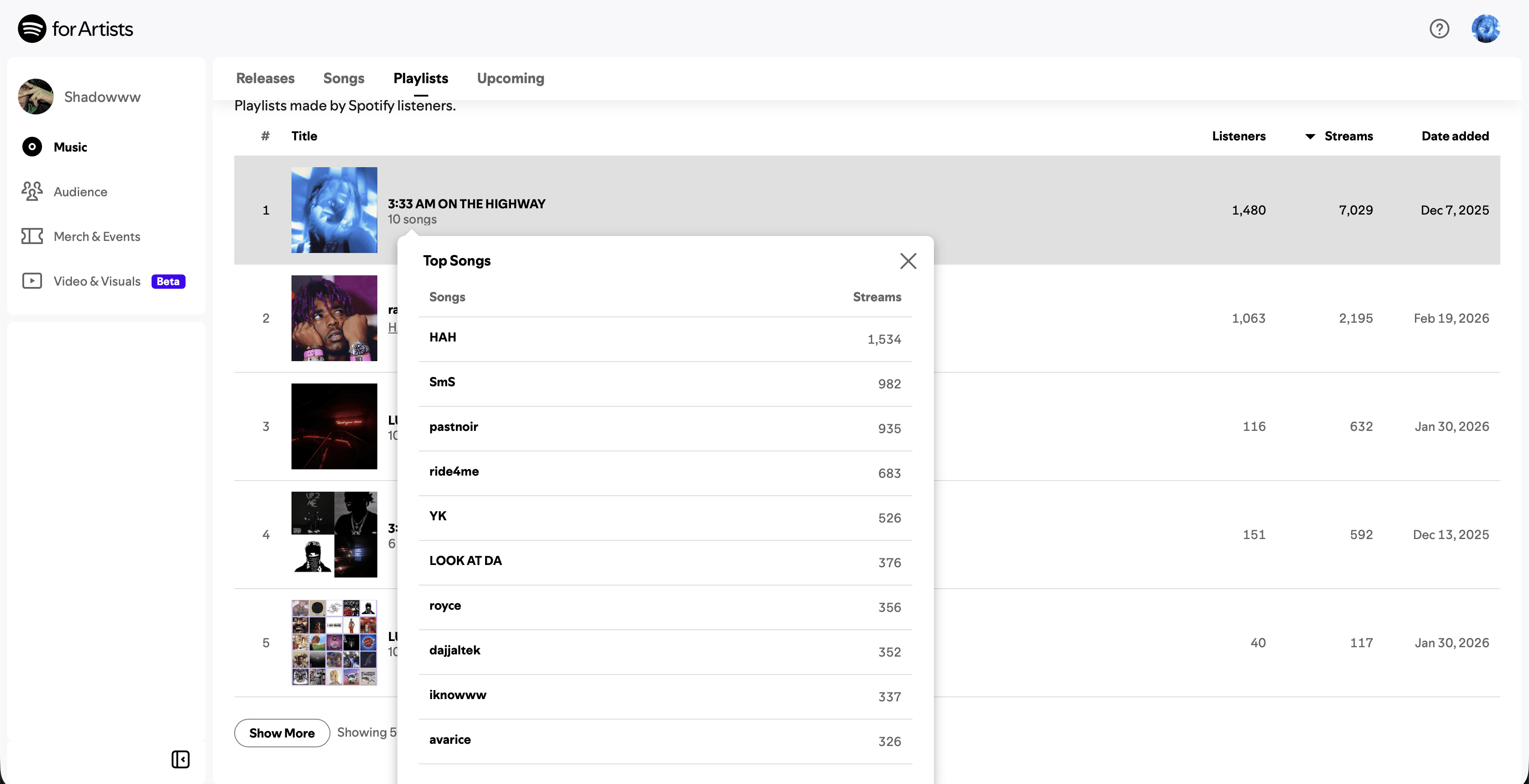Screen dimensions: 1529x784
Task: Open Audience section via people icon
Action: pos(32,191)
